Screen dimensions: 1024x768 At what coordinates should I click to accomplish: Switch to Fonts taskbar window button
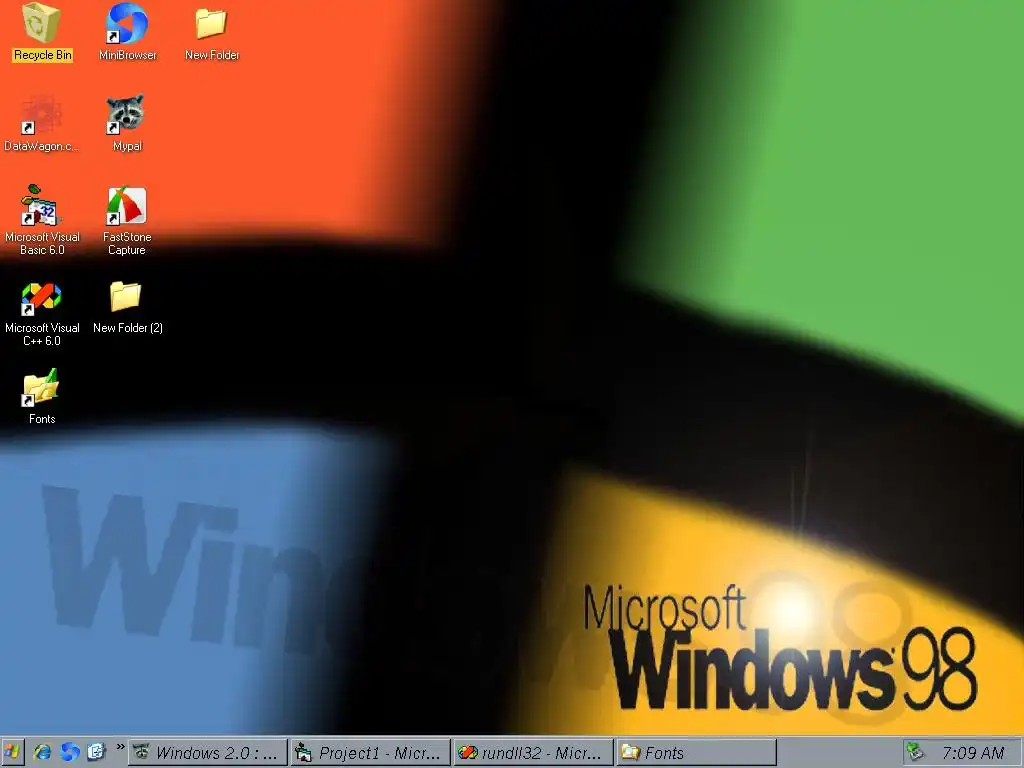click(696, 752)
